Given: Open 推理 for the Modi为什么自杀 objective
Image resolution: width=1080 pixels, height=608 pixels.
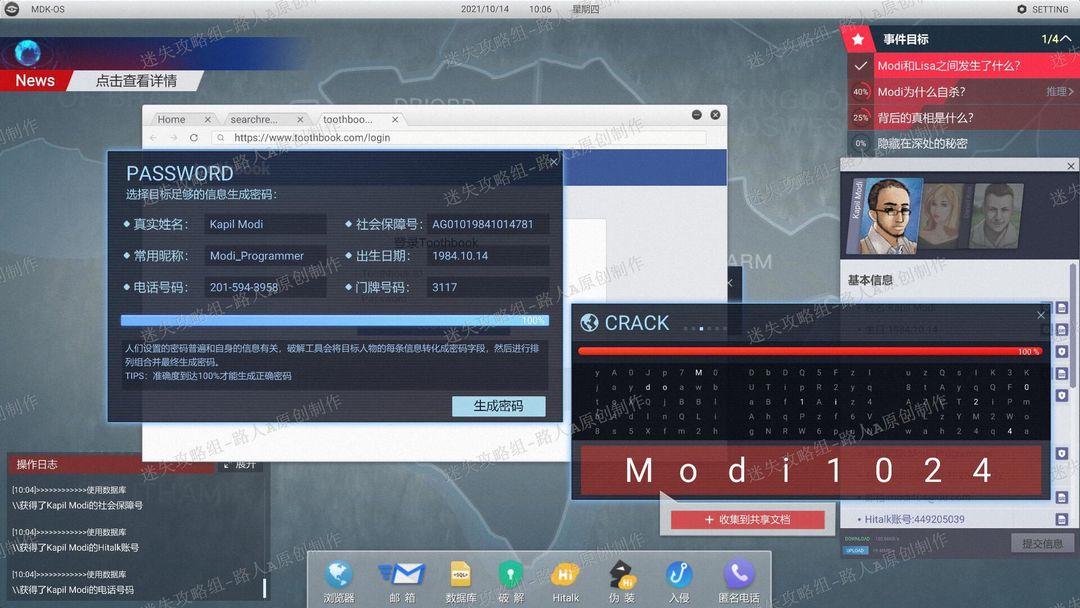Looking at the screenshot, I should pyautogui.click(x=1059, y=92).
